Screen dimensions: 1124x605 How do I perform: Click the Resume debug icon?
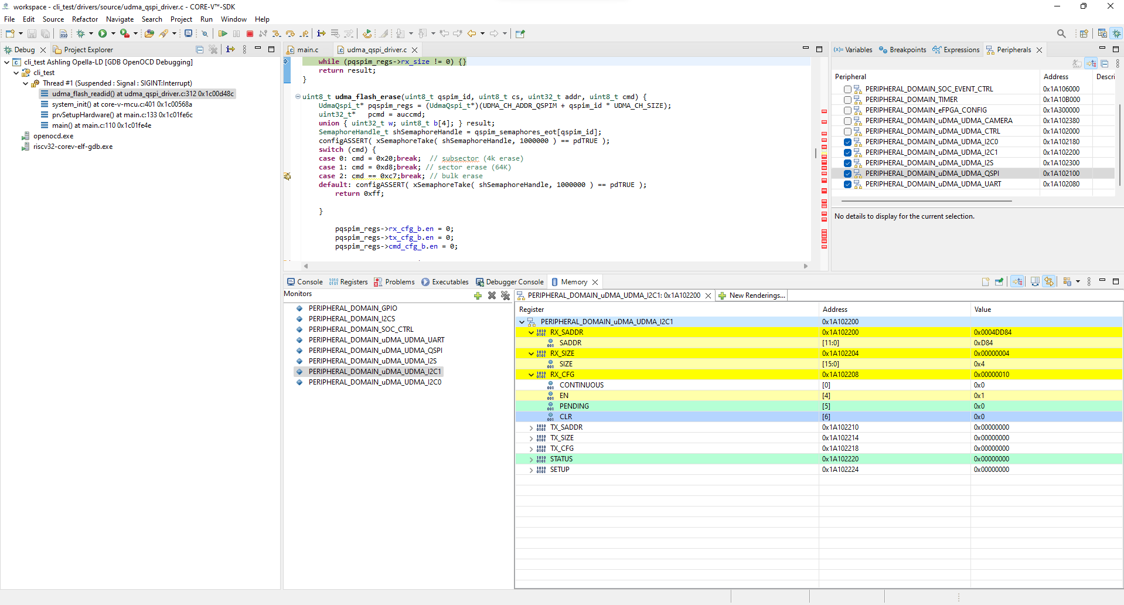coord(222,34)
